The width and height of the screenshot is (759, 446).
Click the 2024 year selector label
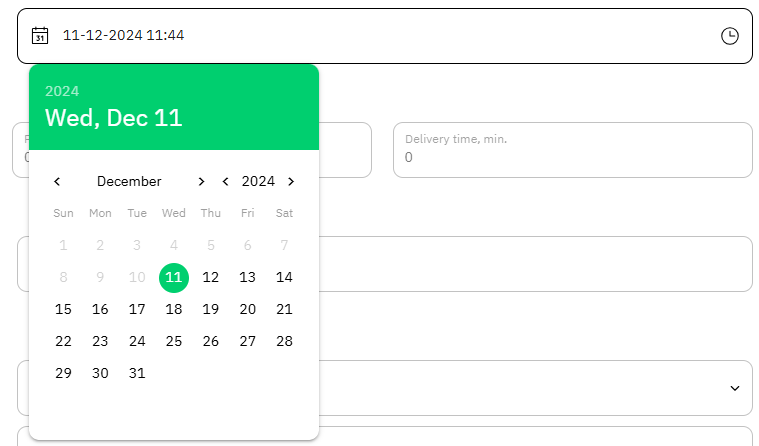(x=258, y=181)
